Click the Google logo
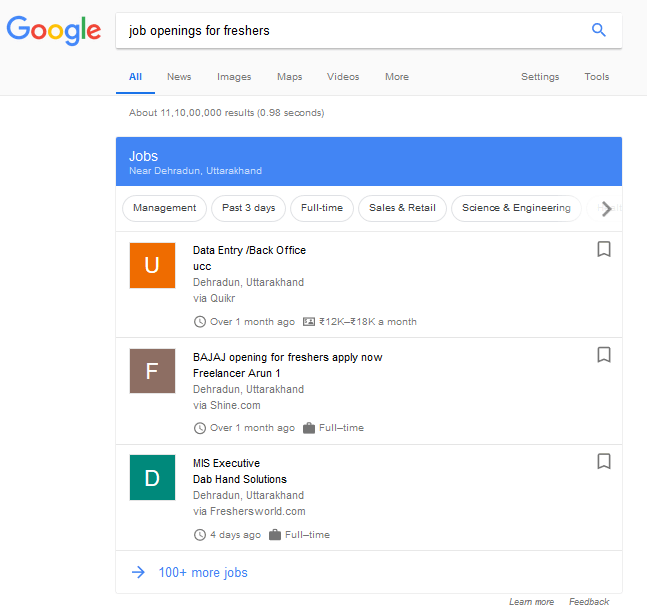Screen dimensions: 647x614 (54, 29)
